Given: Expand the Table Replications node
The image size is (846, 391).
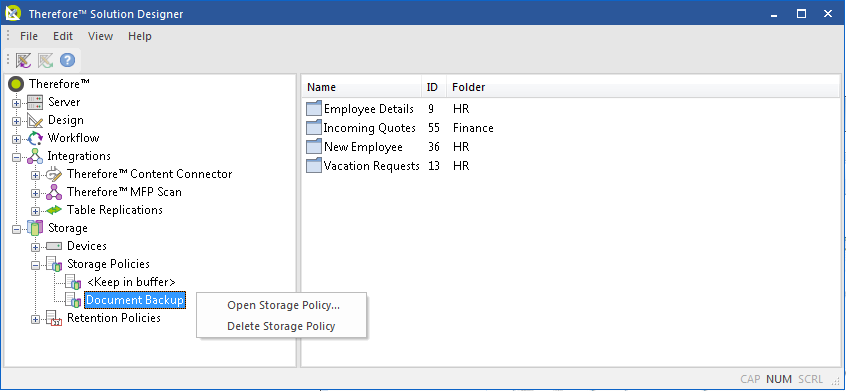Looking at the screenshot, I should pyautogui.click(x=36, y=211).
